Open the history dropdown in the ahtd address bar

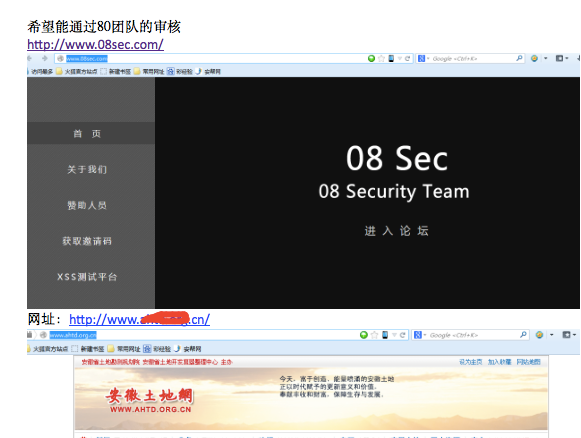(394, 335)
